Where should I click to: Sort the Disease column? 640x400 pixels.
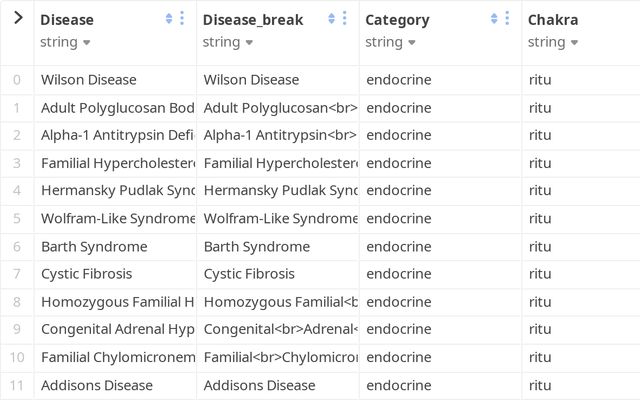pyautogui.click(x=168, y=19)
